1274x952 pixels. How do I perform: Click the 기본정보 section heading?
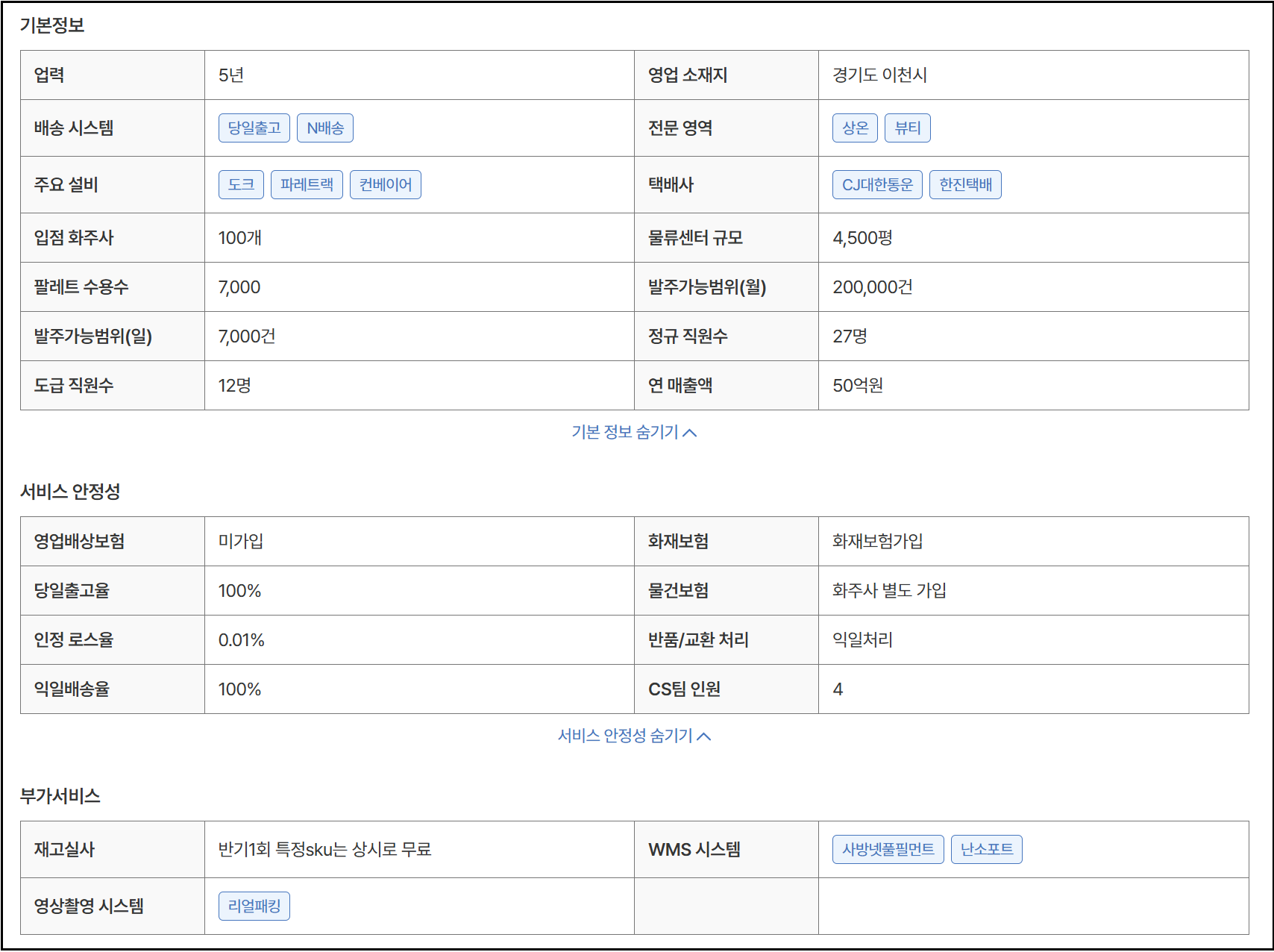click(x=52, y=25)
